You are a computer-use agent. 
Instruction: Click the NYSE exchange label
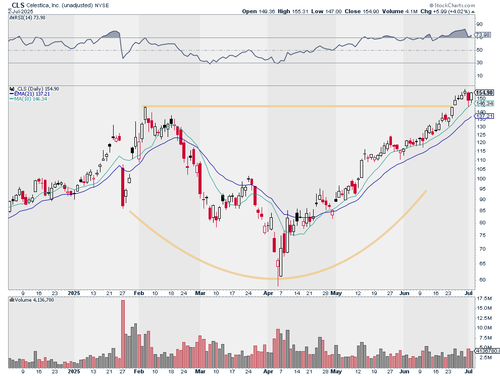[102, 6]
